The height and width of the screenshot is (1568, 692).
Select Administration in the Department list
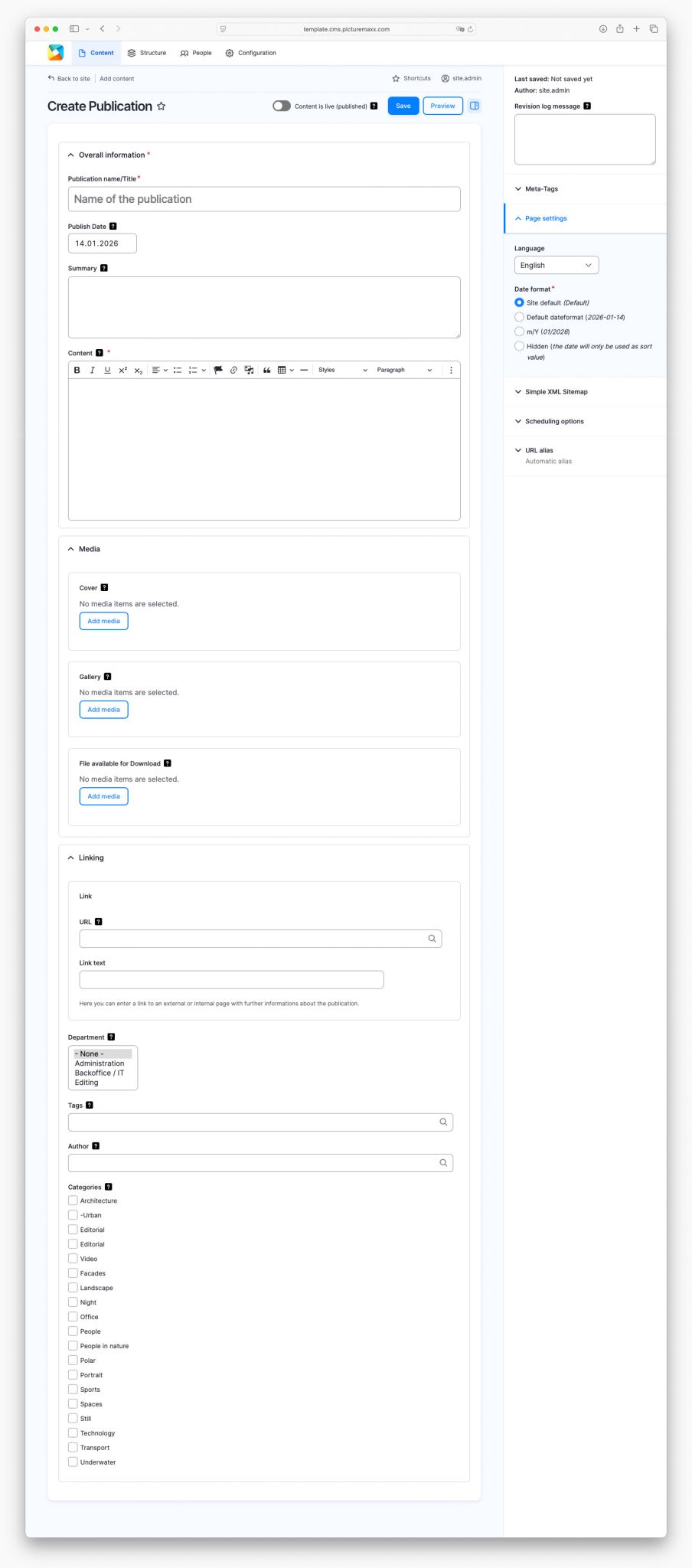[100, 1063]
